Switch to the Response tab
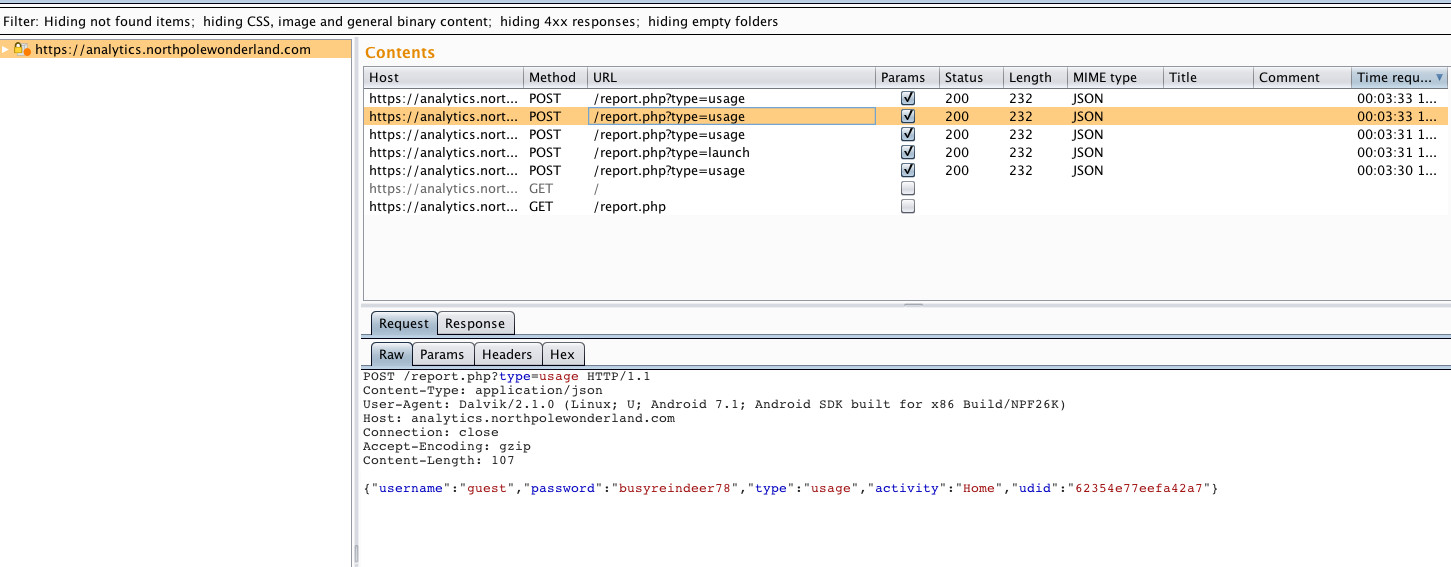1451x567 pixels. (475, 324)
